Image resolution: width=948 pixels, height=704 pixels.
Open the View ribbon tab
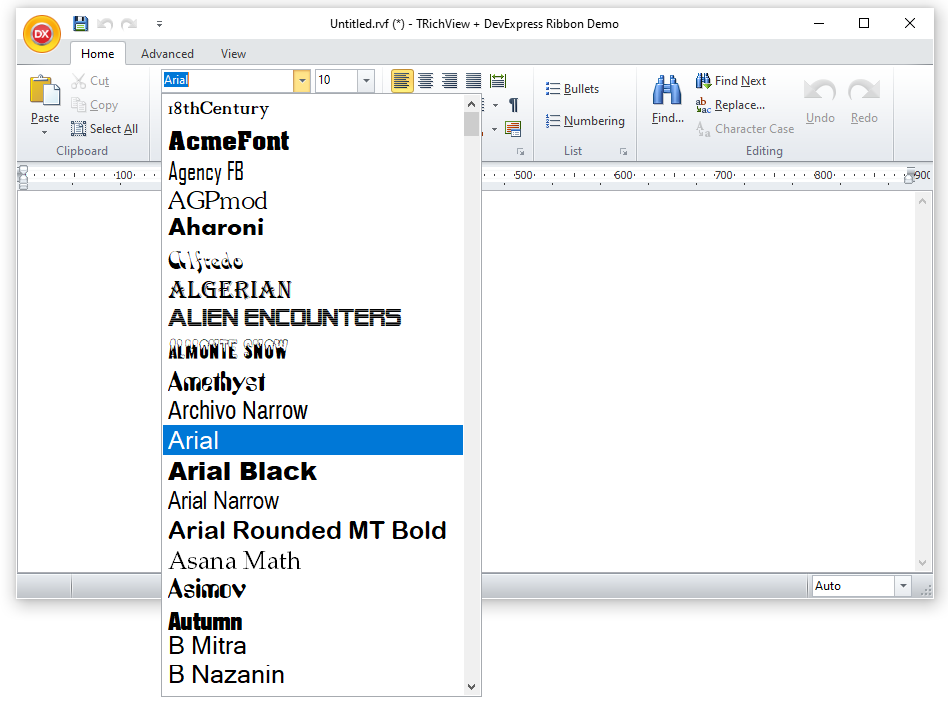[233, 54]
